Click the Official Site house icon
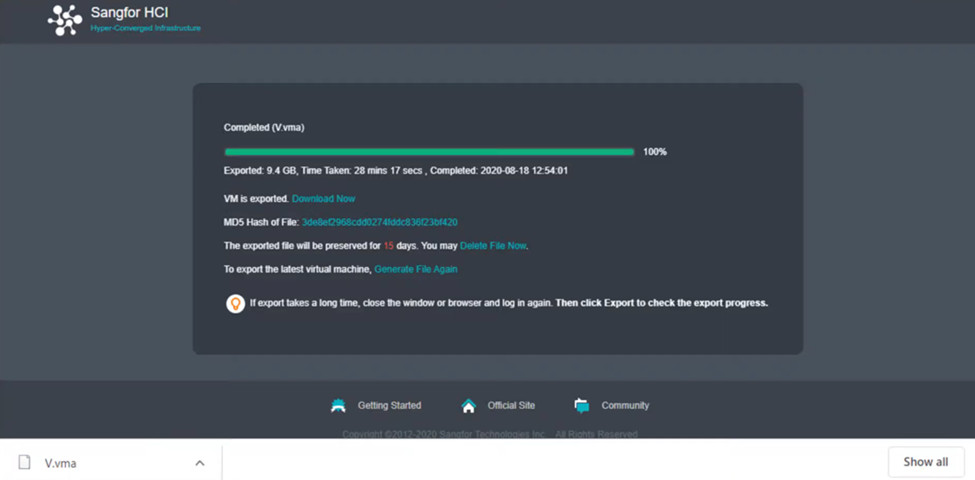Image resolution: width=975 pixels, height=480 pixels. [468, 405]
